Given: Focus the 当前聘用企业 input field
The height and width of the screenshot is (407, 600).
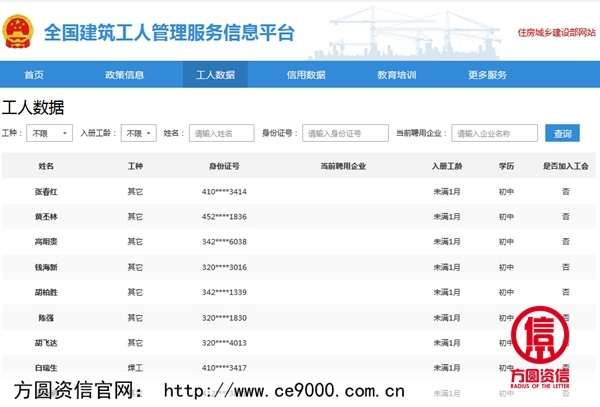Looking at the screenshot, I should tap(494, 133).
